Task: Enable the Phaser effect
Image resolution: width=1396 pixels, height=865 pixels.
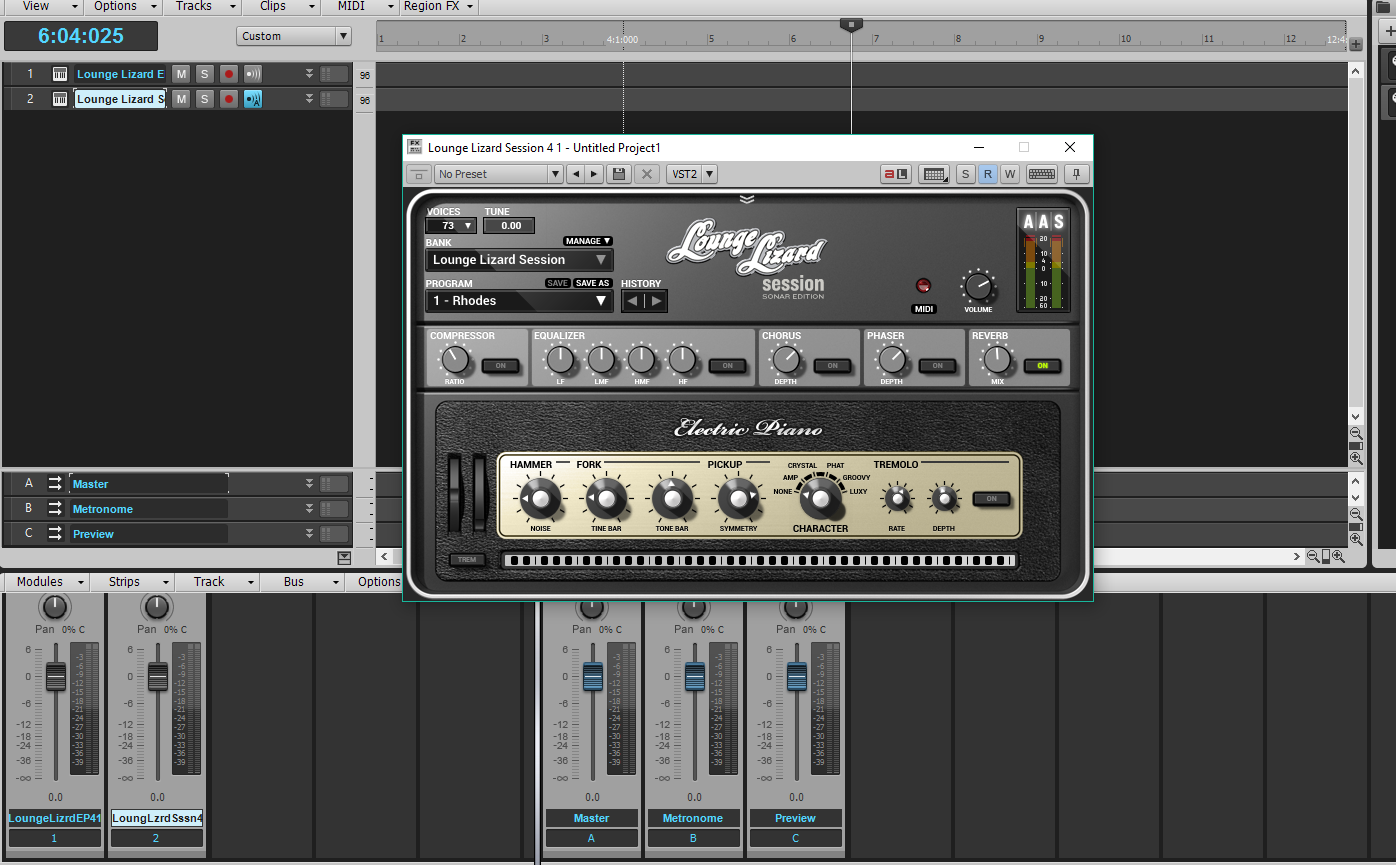Action: (937, 366)
